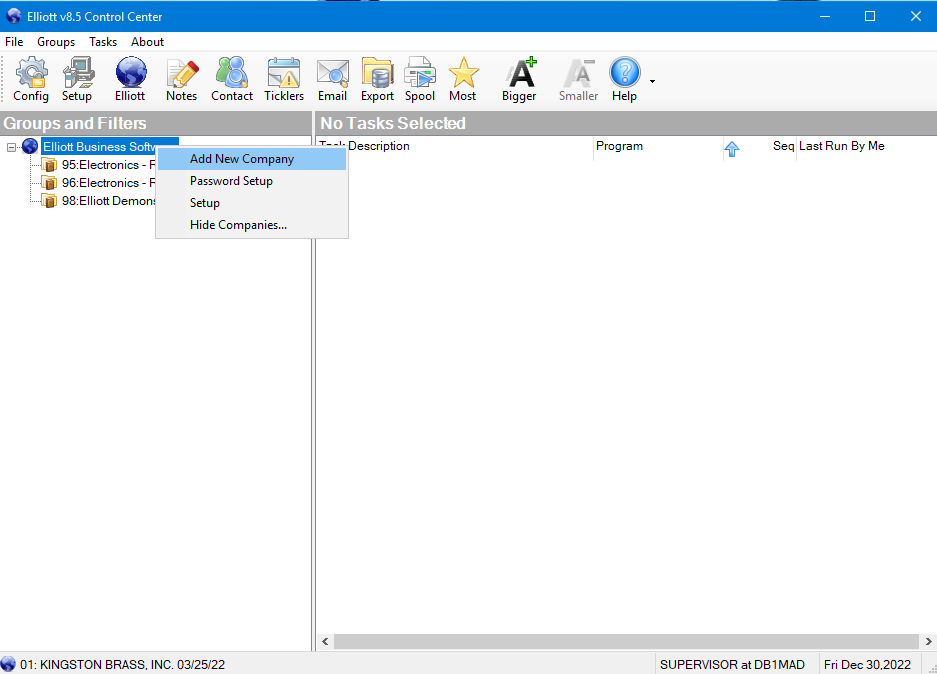
Task: Launch Elliott from the globe icon
Action: click(130, 79)
